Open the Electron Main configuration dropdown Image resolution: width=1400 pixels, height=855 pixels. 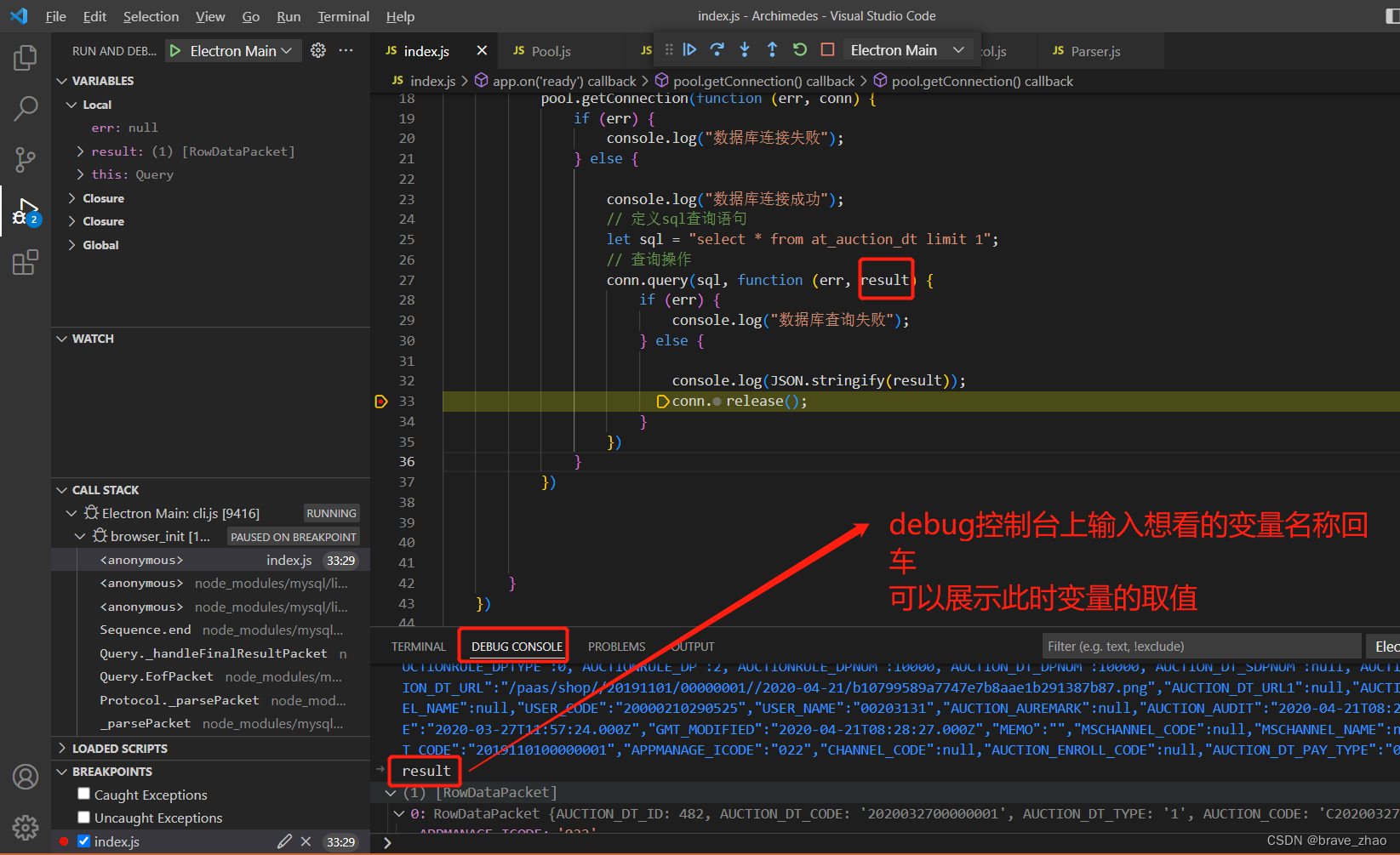pyautogui.click(x=242, y=51)
